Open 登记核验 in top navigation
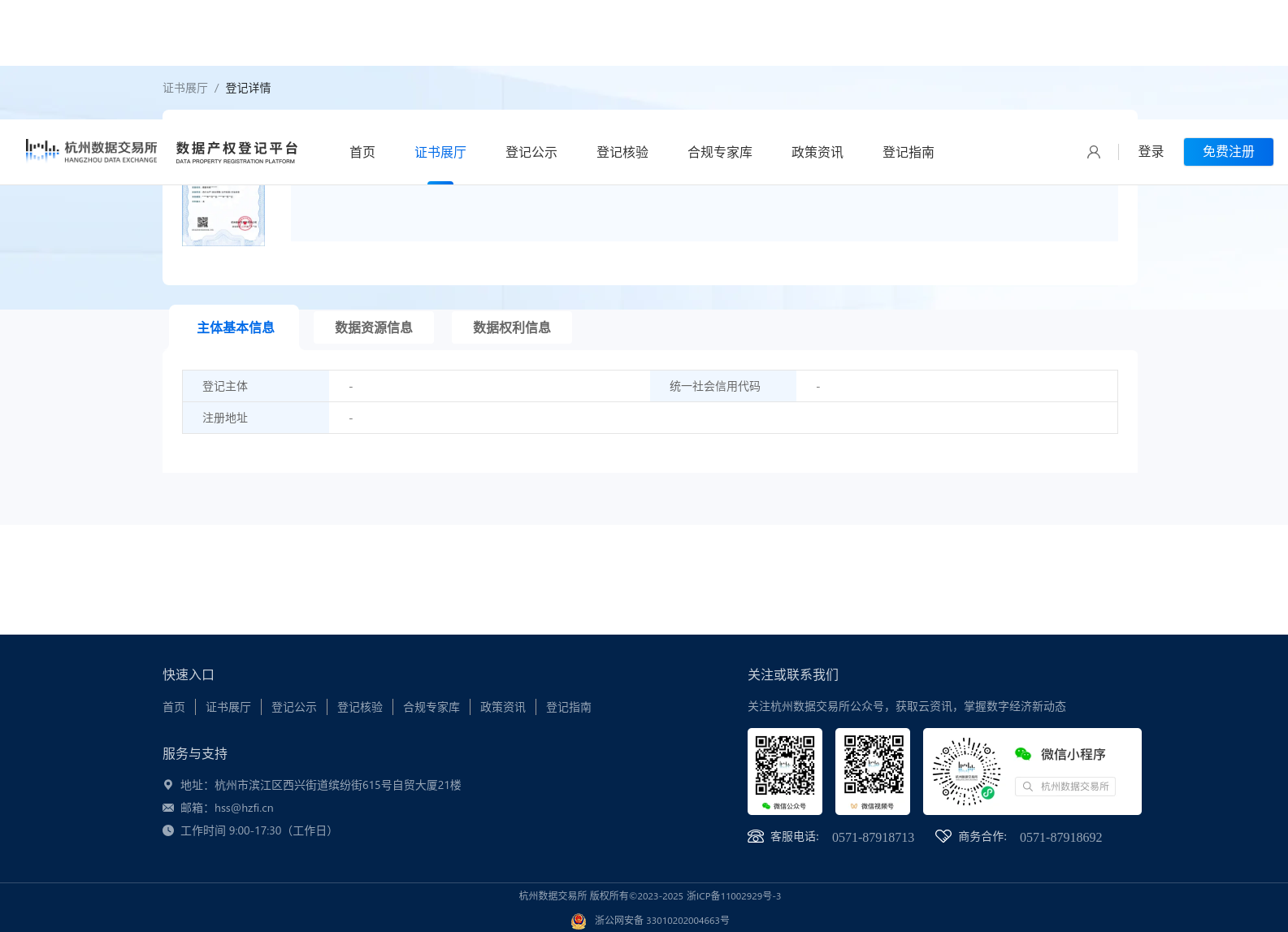 pyautogui.click(x=622, y=152)
